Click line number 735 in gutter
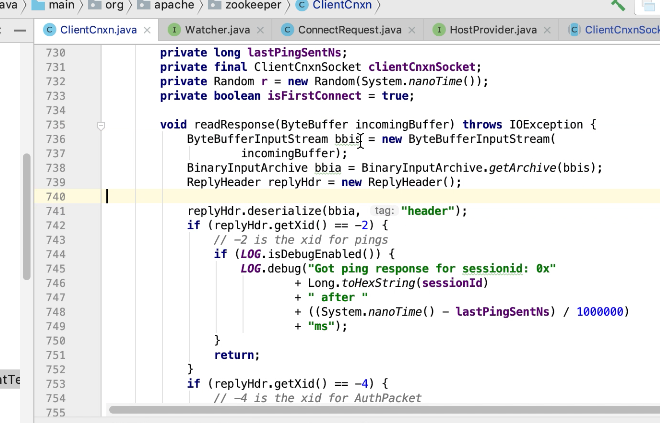 coord(56,125)
